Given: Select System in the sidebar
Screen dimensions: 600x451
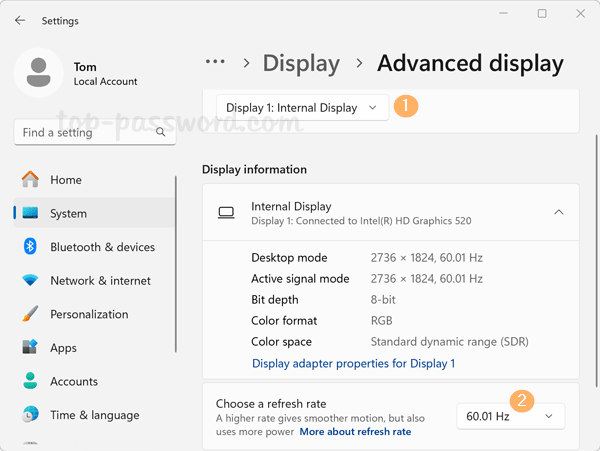Looking at the screenshot, I should tap(68, 213).
